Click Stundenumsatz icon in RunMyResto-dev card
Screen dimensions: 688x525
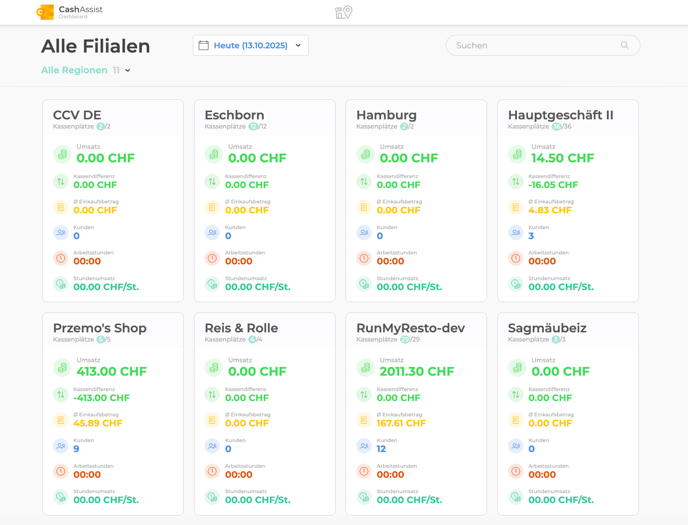coord(364,497)
